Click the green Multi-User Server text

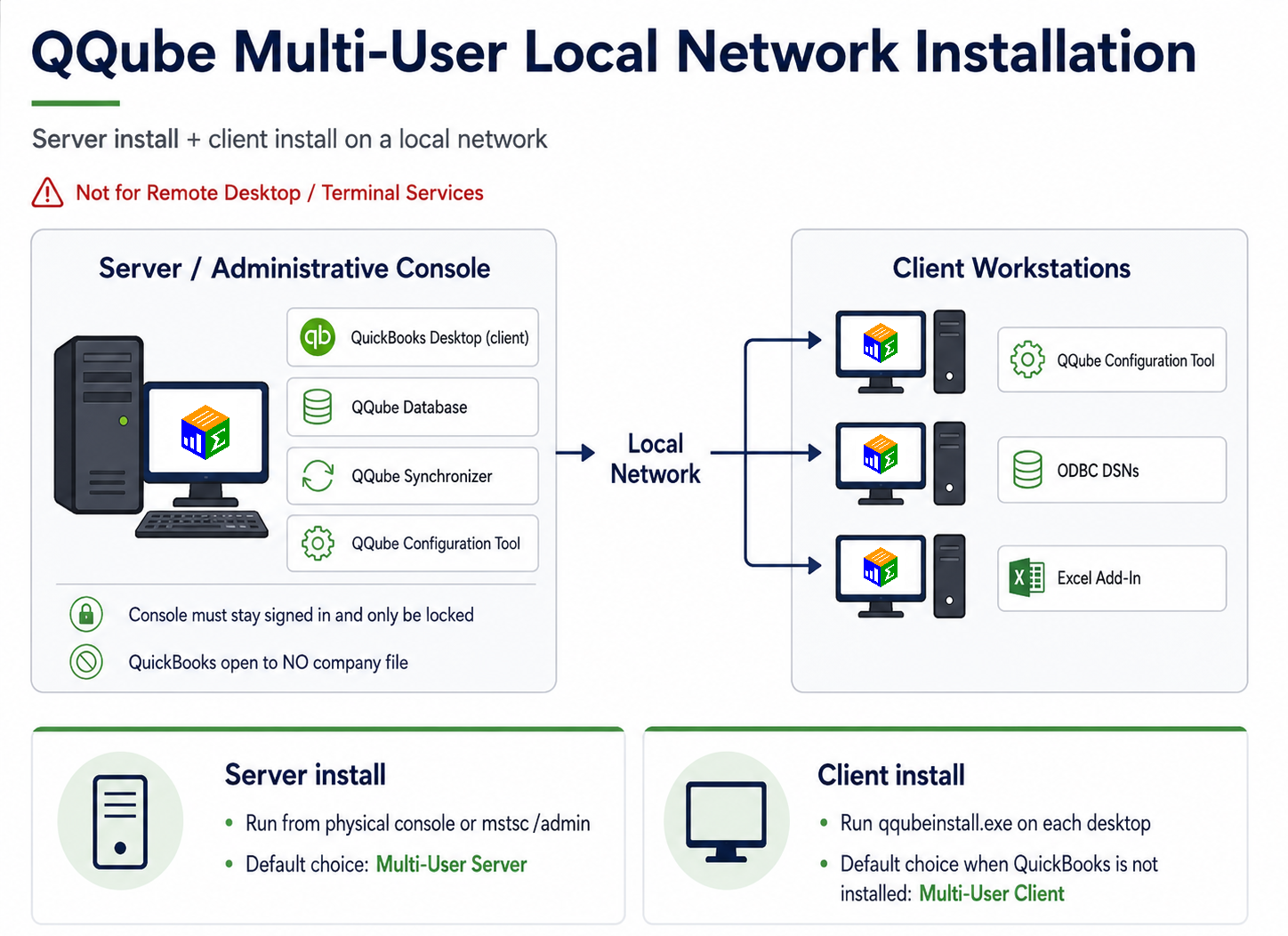[x=451, y=864]
